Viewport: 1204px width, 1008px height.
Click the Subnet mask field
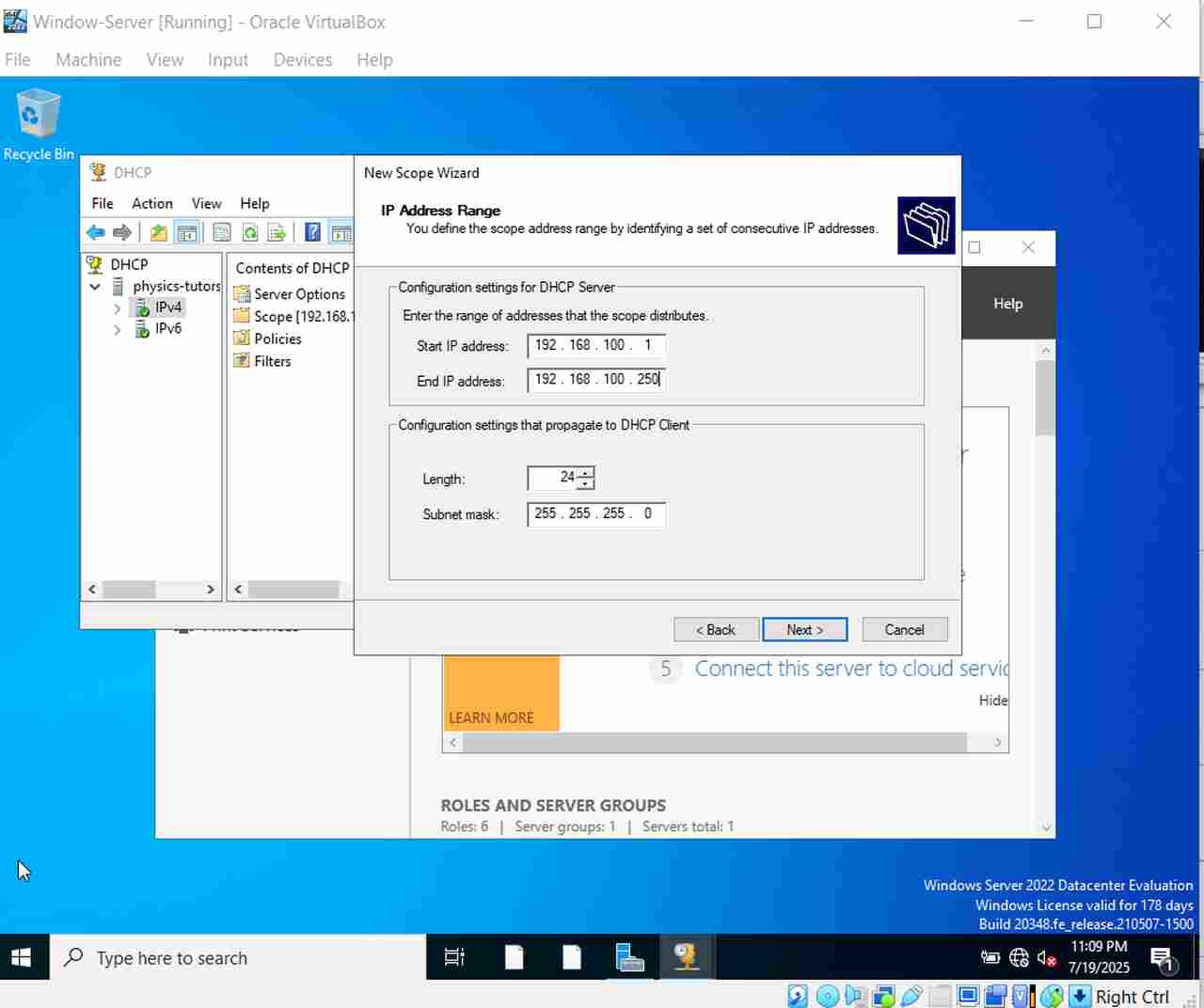(x=596, y=513)
